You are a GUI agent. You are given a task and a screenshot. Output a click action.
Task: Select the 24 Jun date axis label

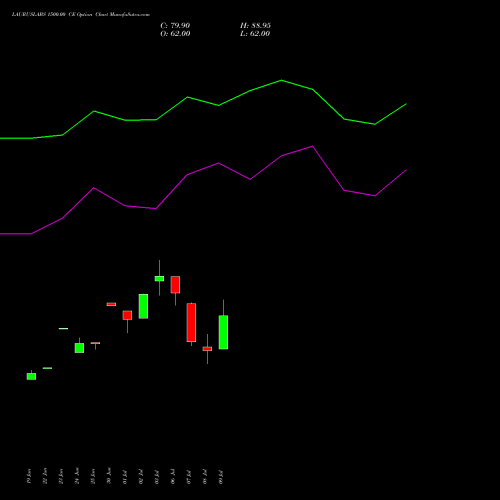pyautogui.click(x=77, y=476)
